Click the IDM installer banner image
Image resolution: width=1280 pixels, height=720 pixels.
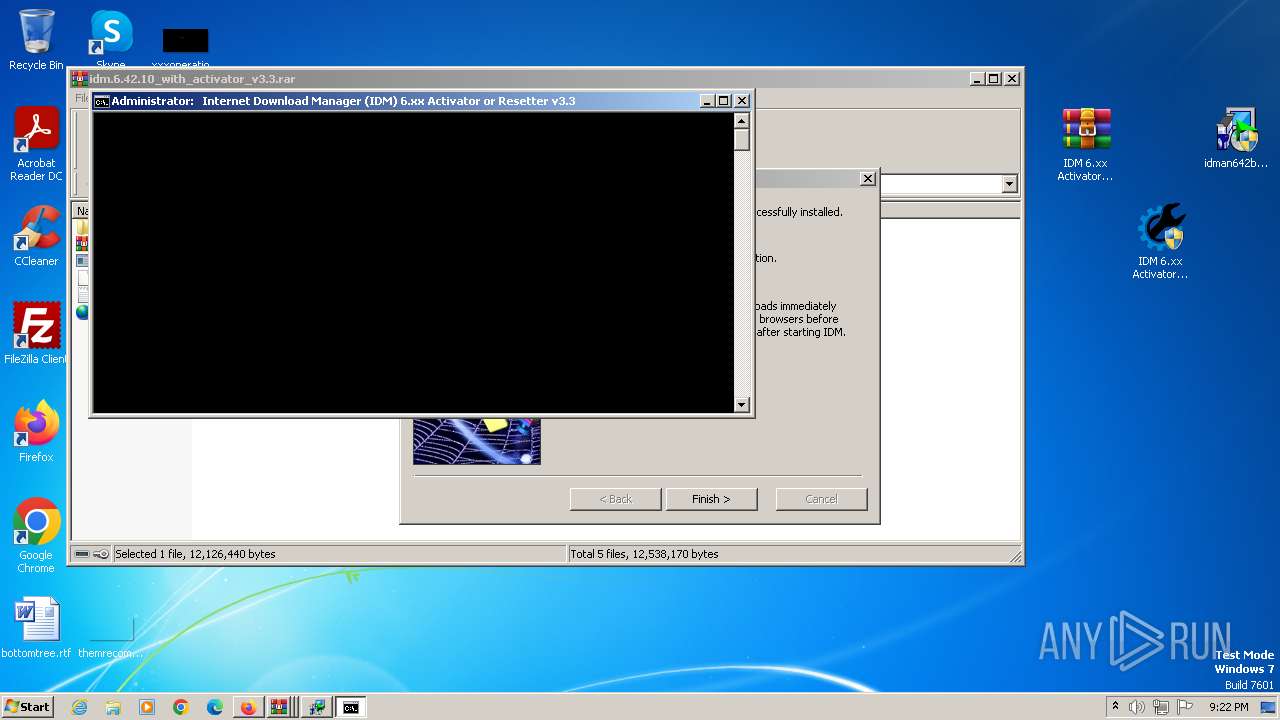point(477,441)
